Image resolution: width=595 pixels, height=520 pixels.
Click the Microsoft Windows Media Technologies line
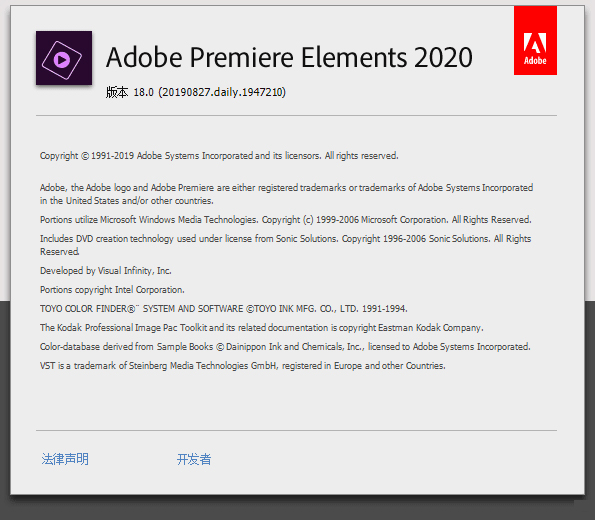285,220
